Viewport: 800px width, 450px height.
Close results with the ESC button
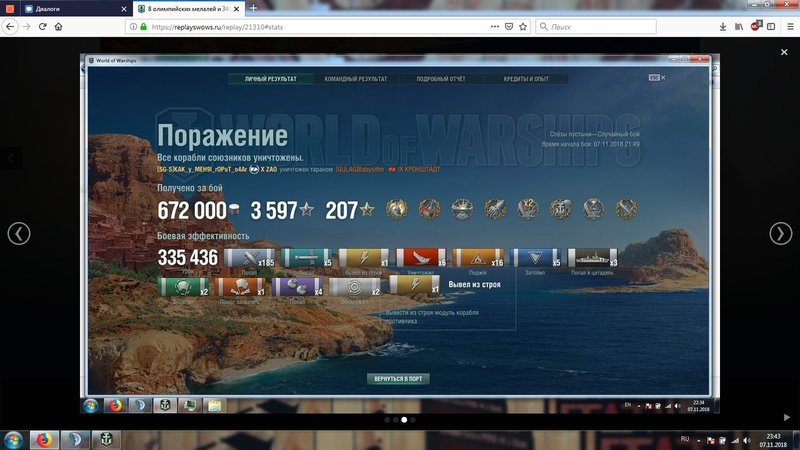coord(657,78)
